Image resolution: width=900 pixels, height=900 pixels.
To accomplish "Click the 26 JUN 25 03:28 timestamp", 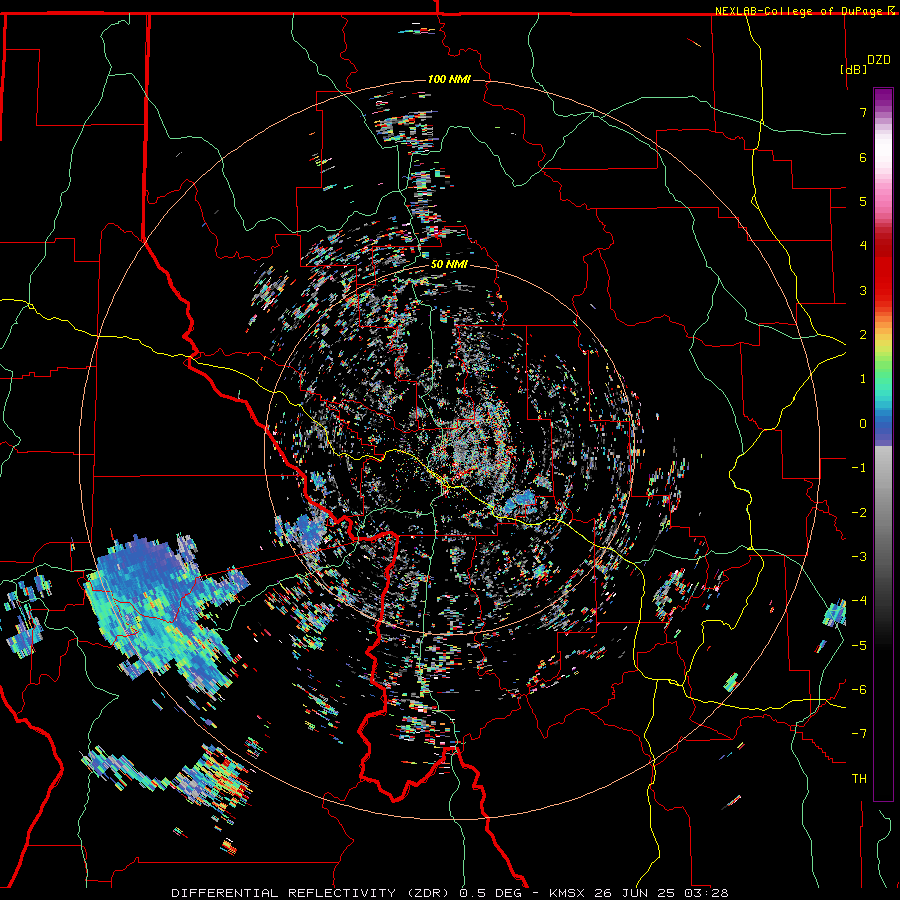I will coord(663,893).
